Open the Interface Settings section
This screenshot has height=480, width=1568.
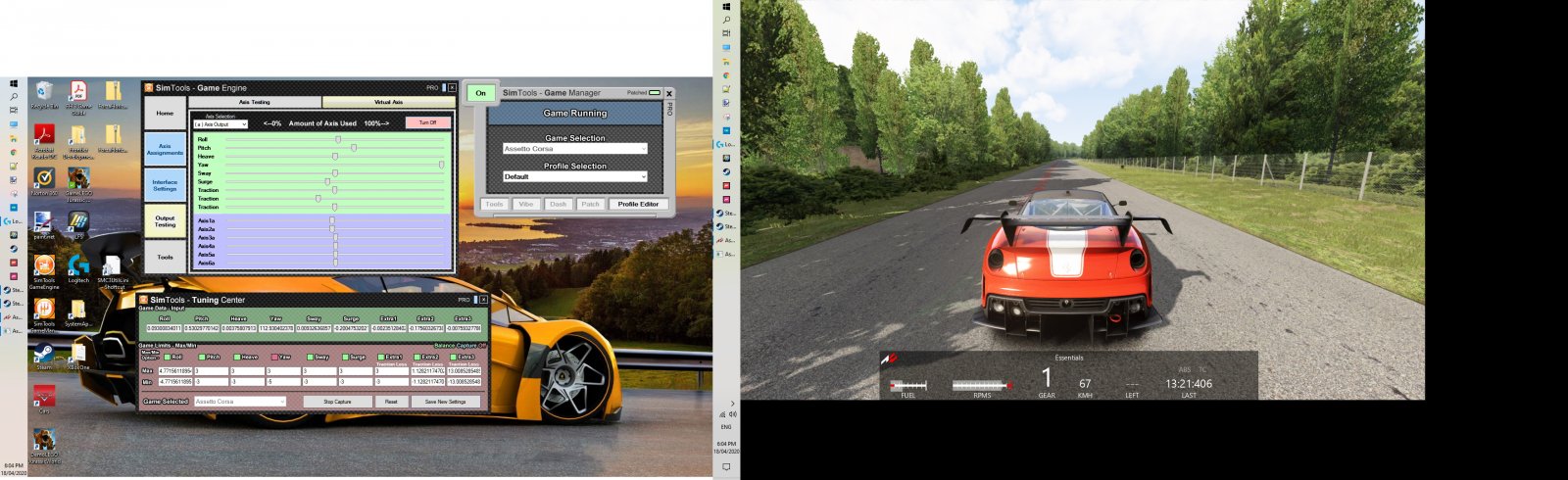click(165, 185)
